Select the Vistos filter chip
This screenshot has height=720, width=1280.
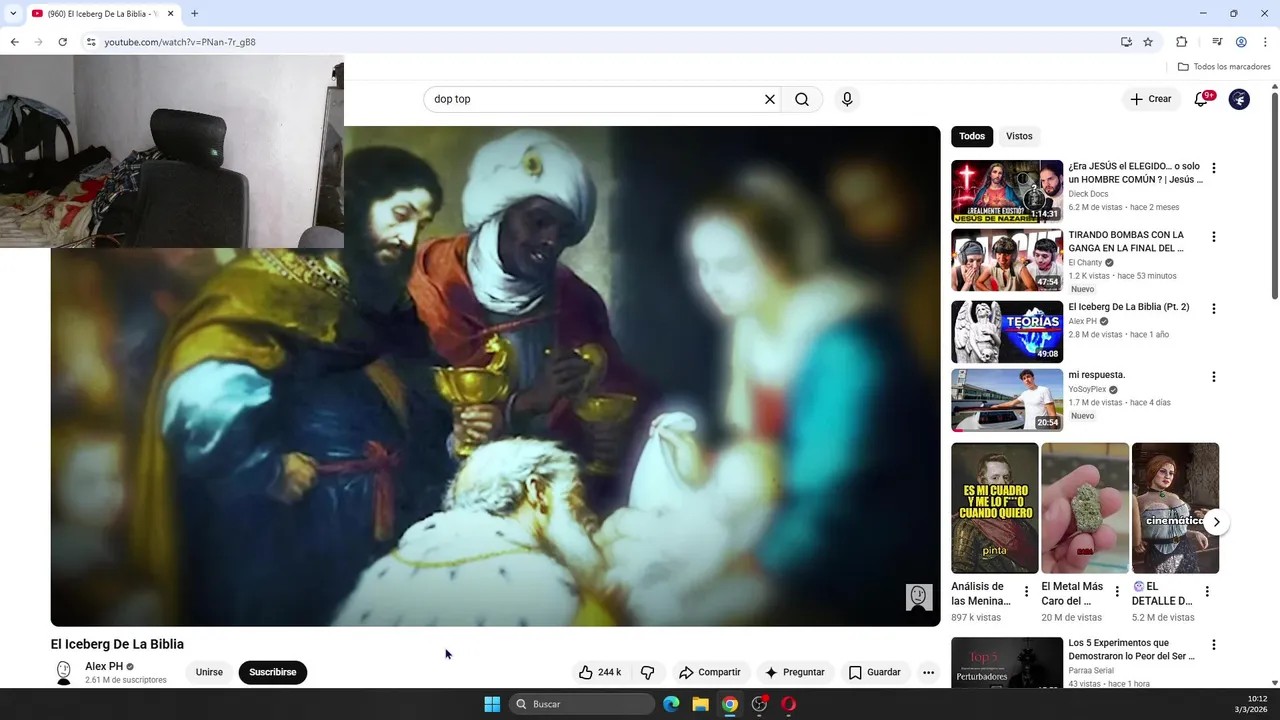[1019, 136]
